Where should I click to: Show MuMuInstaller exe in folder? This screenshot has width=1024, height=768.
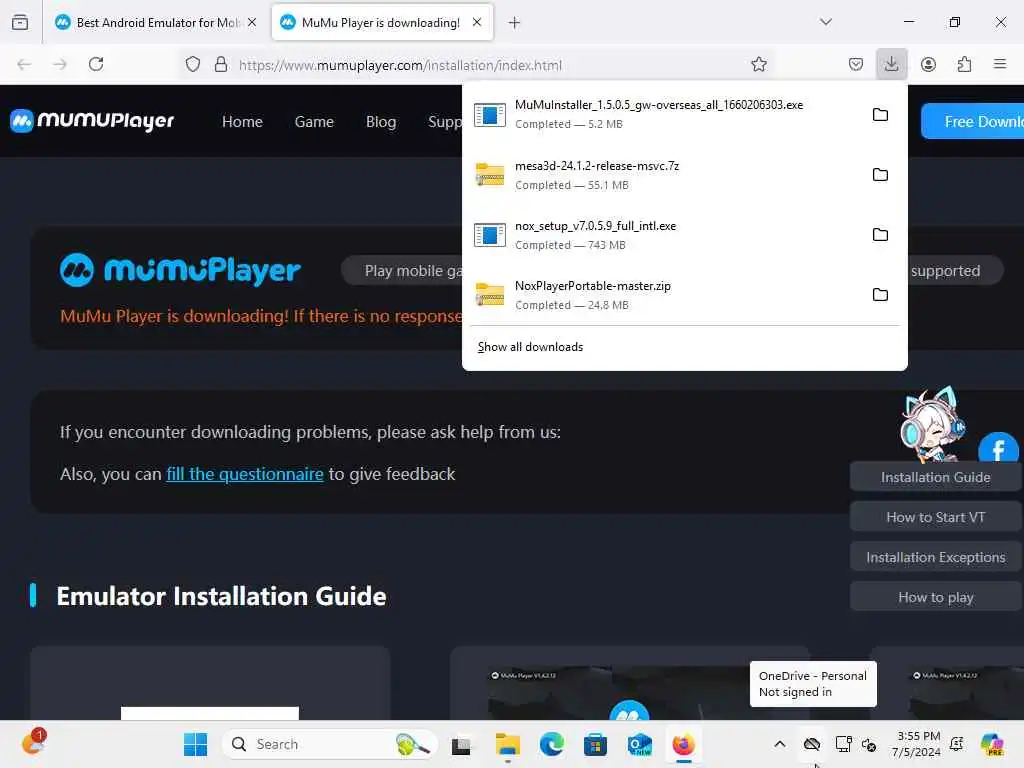pos(880,115)
